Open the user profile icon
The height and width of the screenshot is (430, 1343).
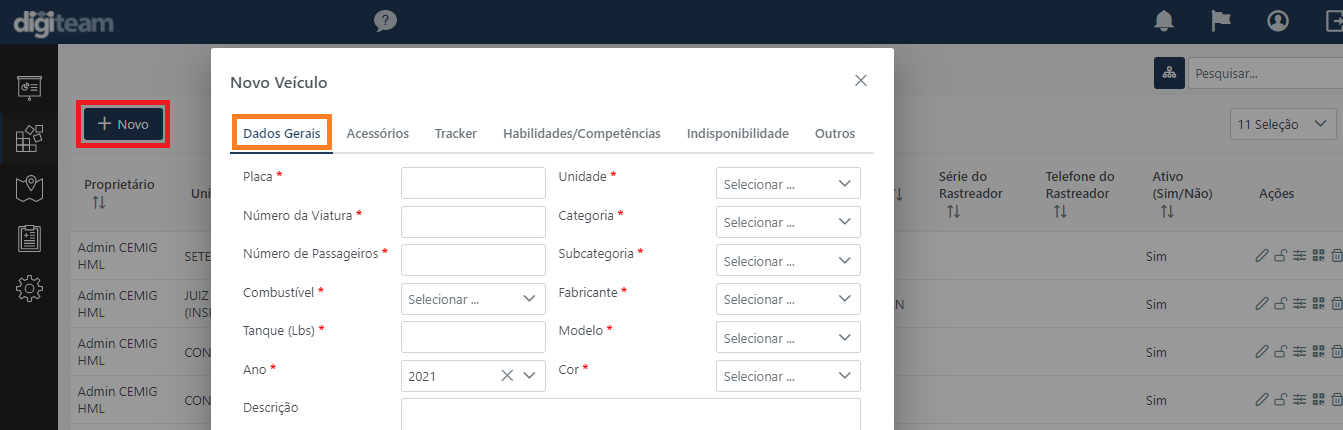(1278, 21)
